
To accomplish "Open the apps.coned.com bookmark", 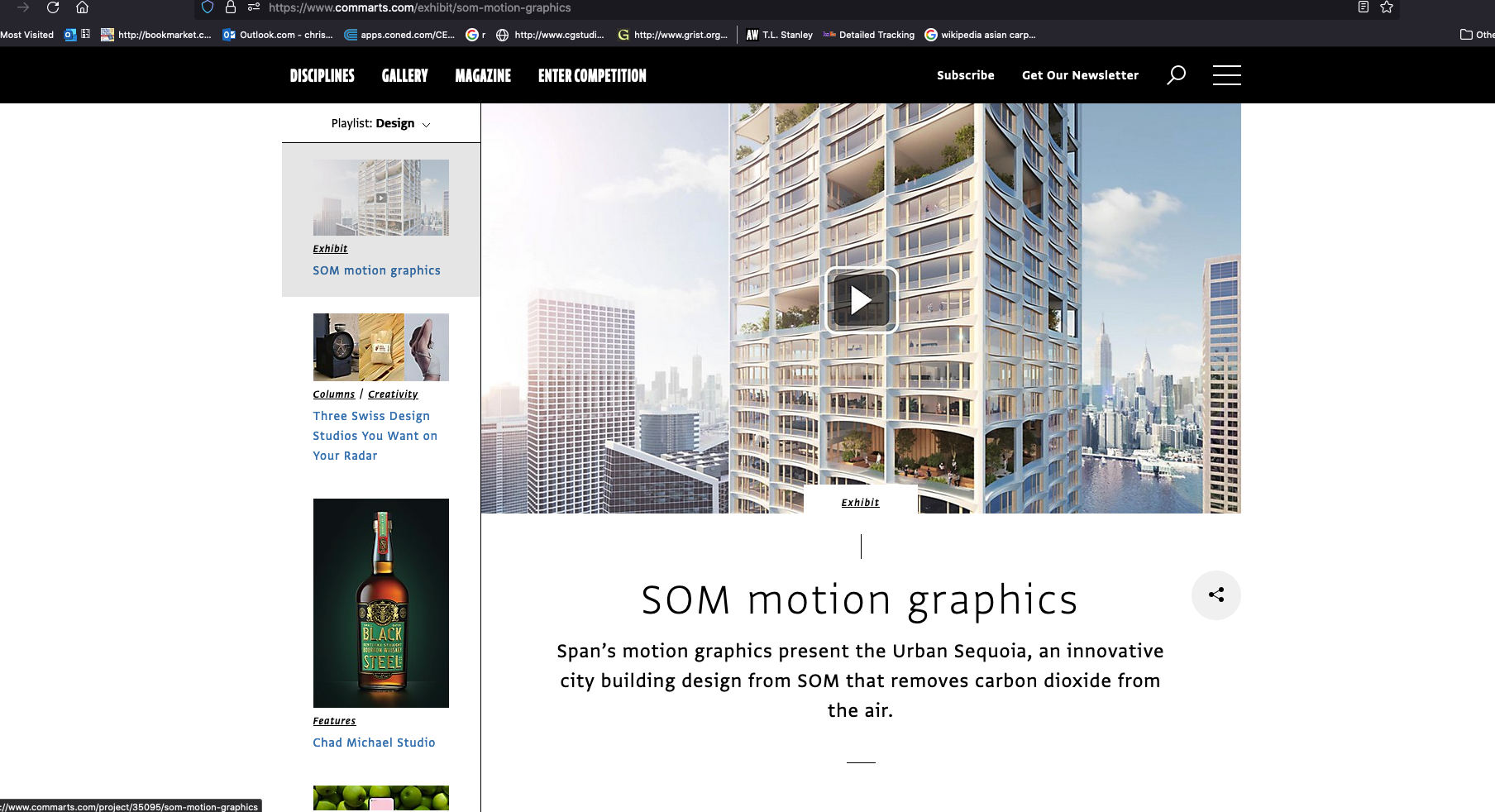I will pos(399,35).
